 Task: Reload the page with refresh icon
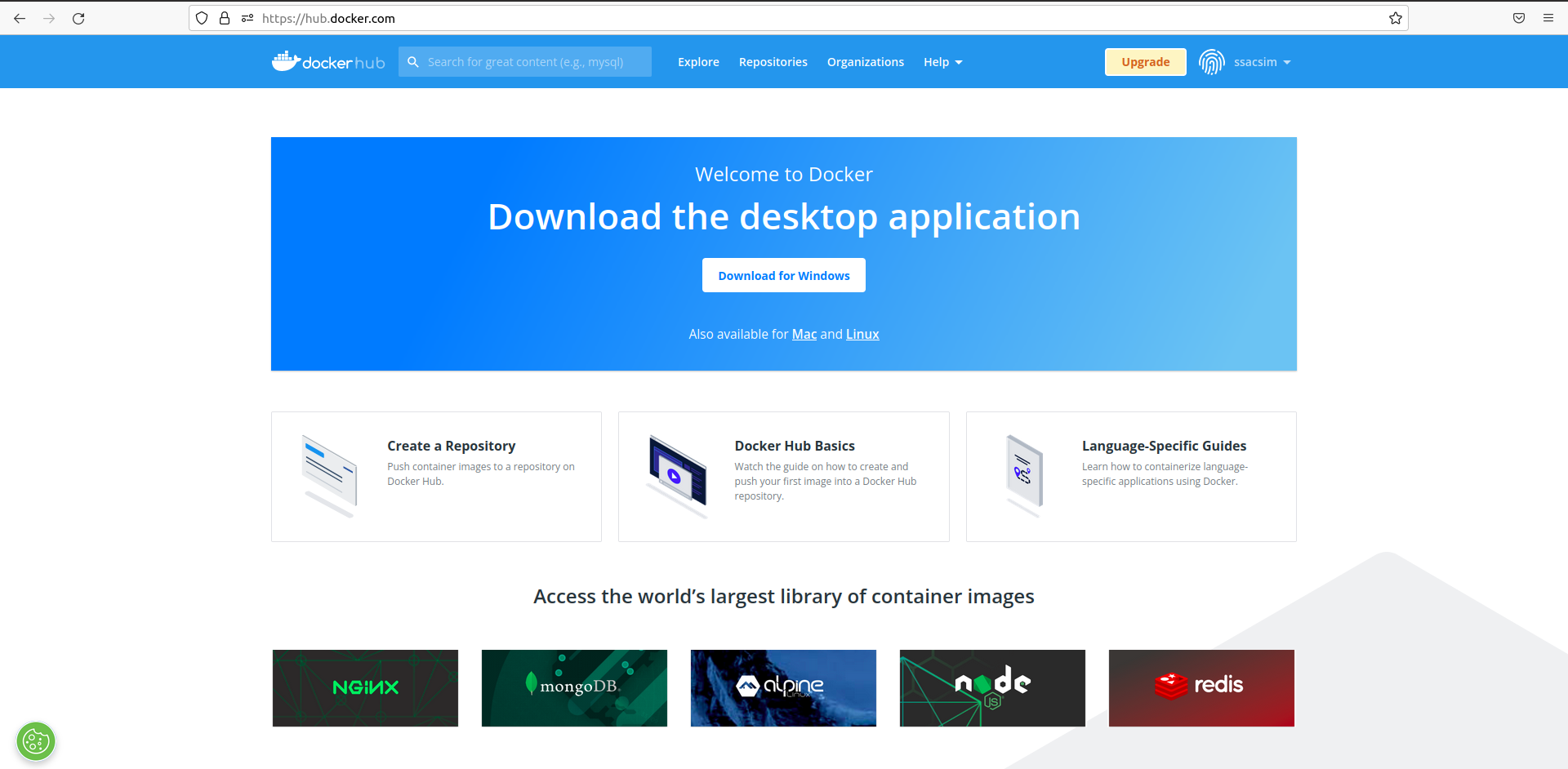point(78,18)
